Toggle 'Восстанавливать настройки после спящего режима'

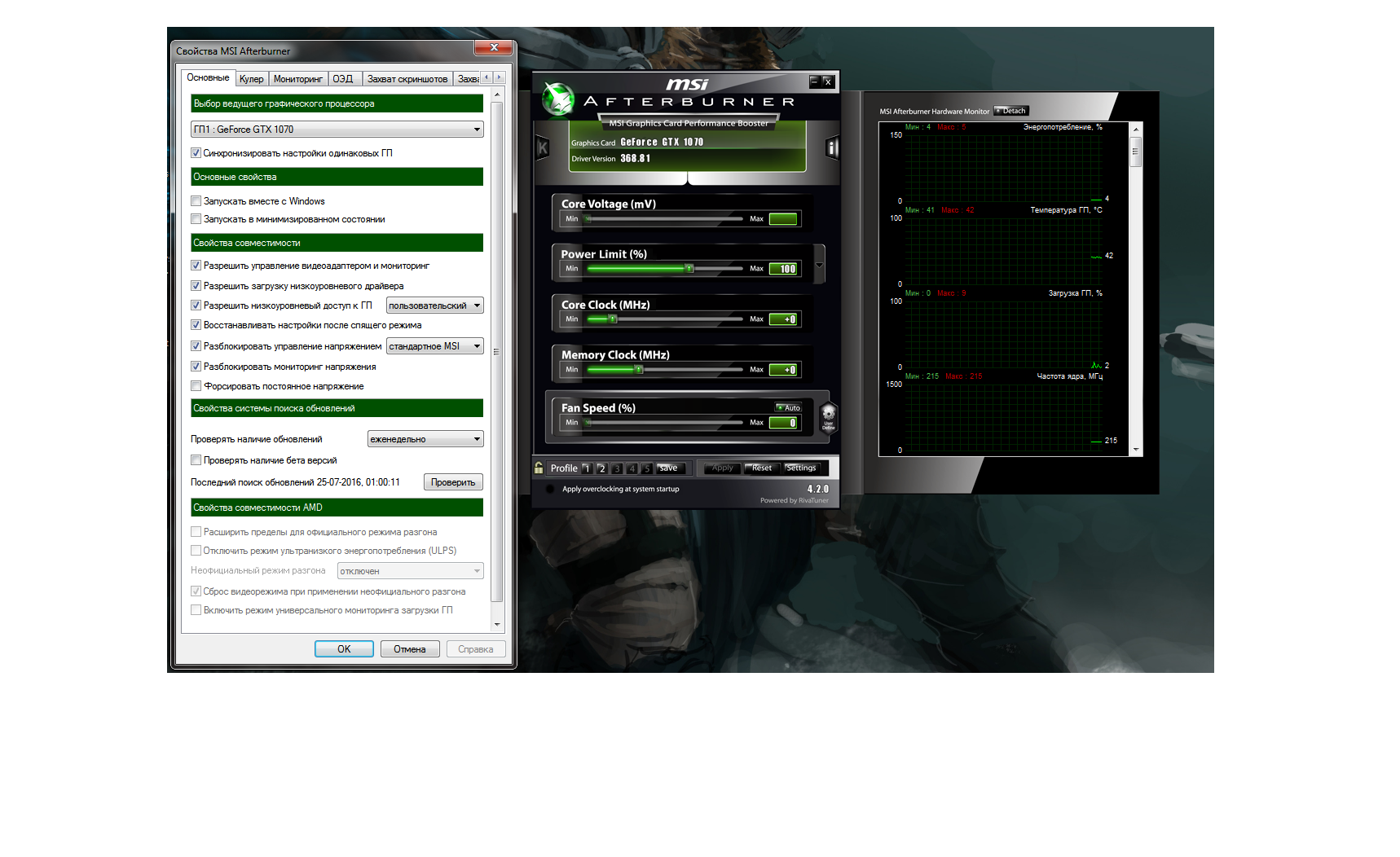point(196,325)
